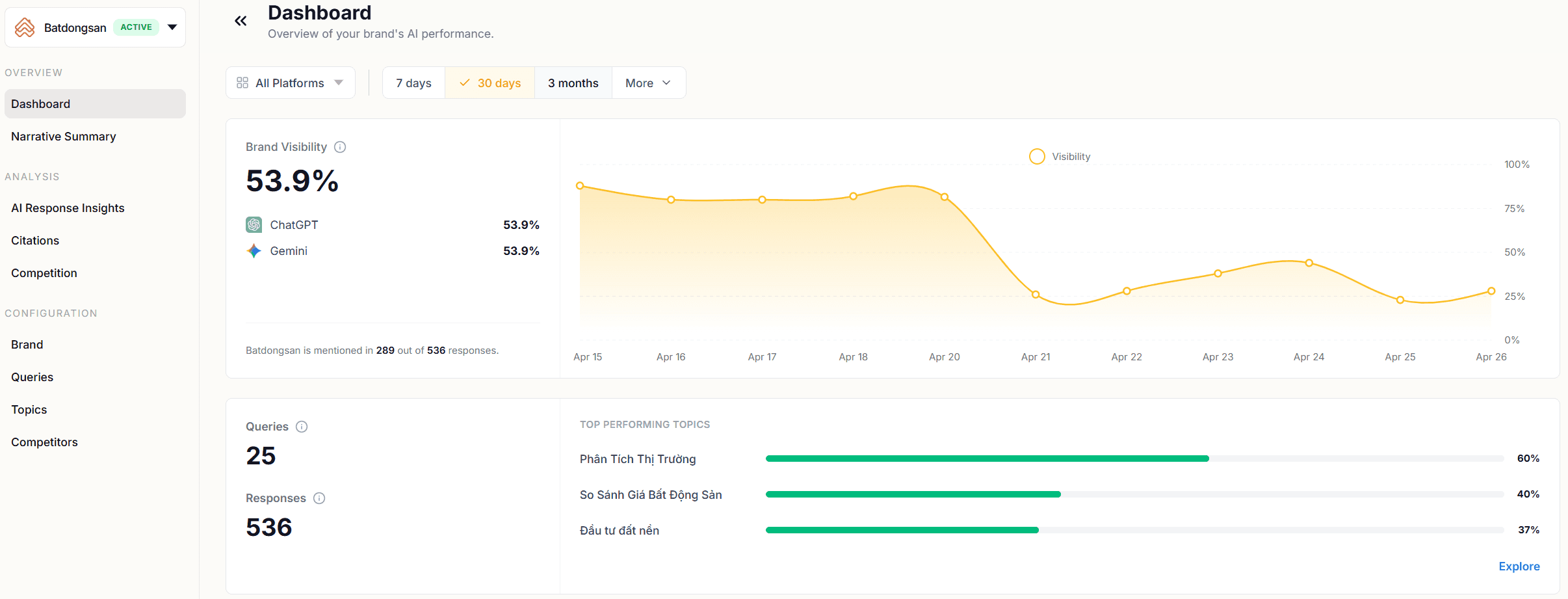1568x599 pixels.
Task: Expand the More date range dropdown
Action: coord(648,83)
